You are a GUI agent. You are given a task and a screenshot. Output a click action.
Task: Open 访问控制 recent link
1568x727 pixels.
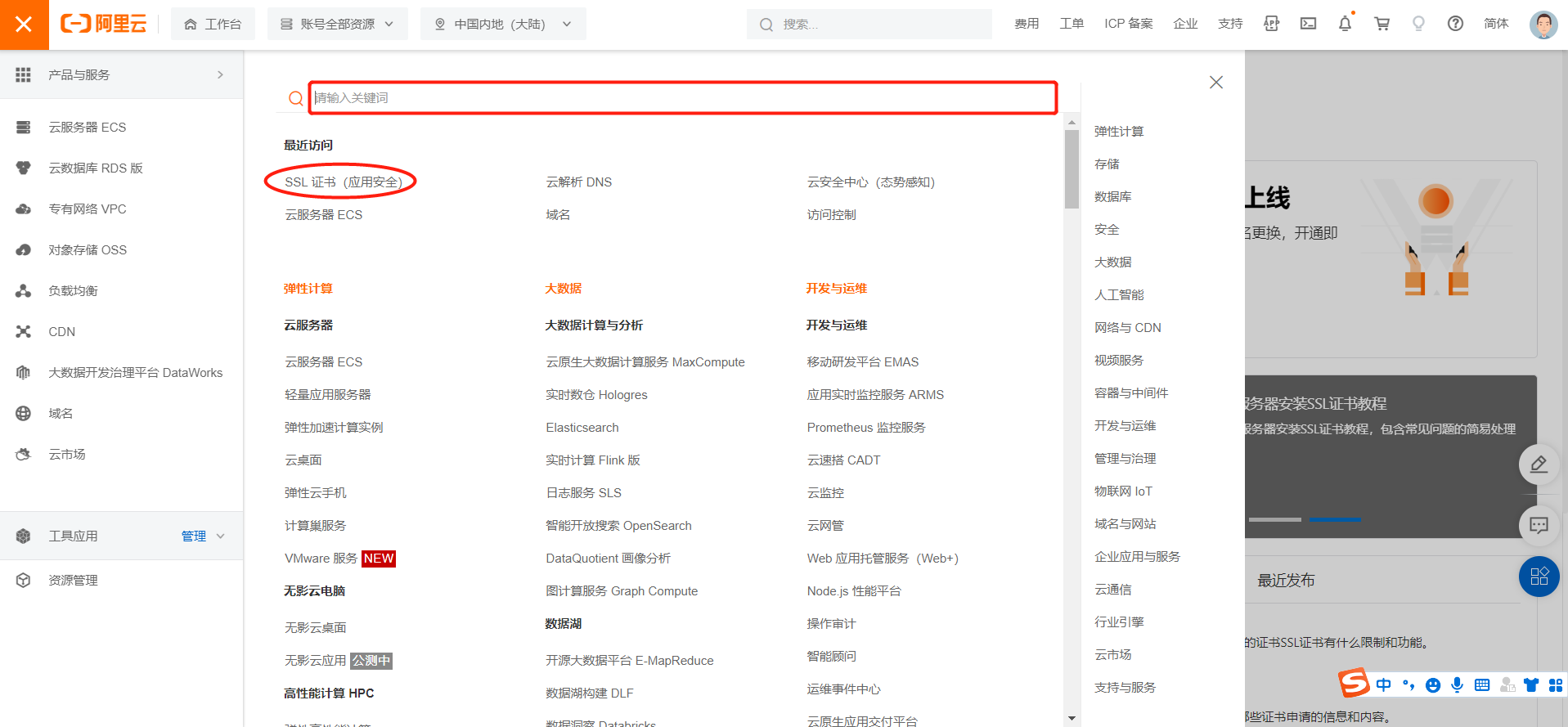pyautogui.click(x=831, y=214)
